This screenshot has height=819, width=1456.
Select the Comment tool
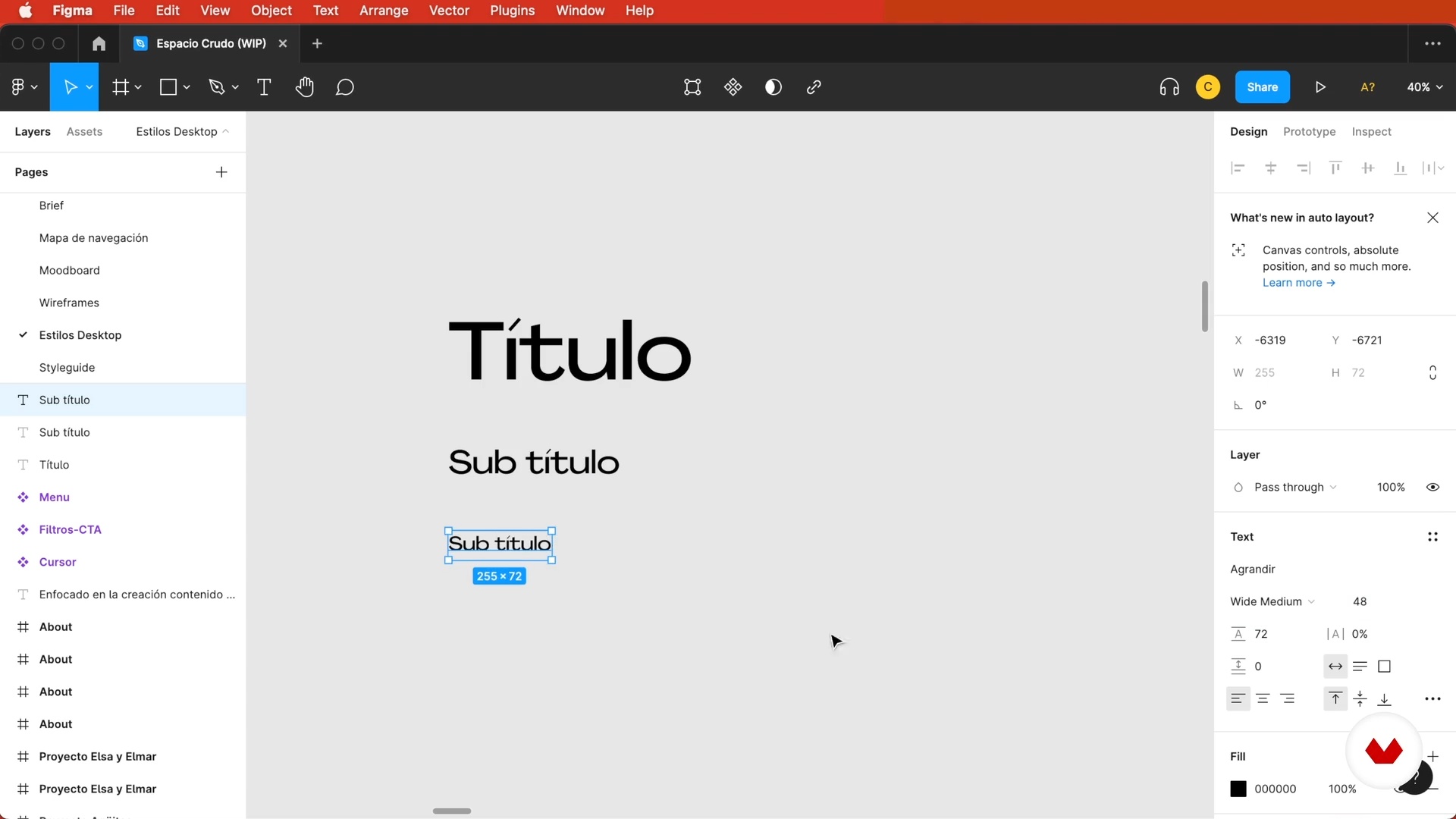(x=345, y=87)
